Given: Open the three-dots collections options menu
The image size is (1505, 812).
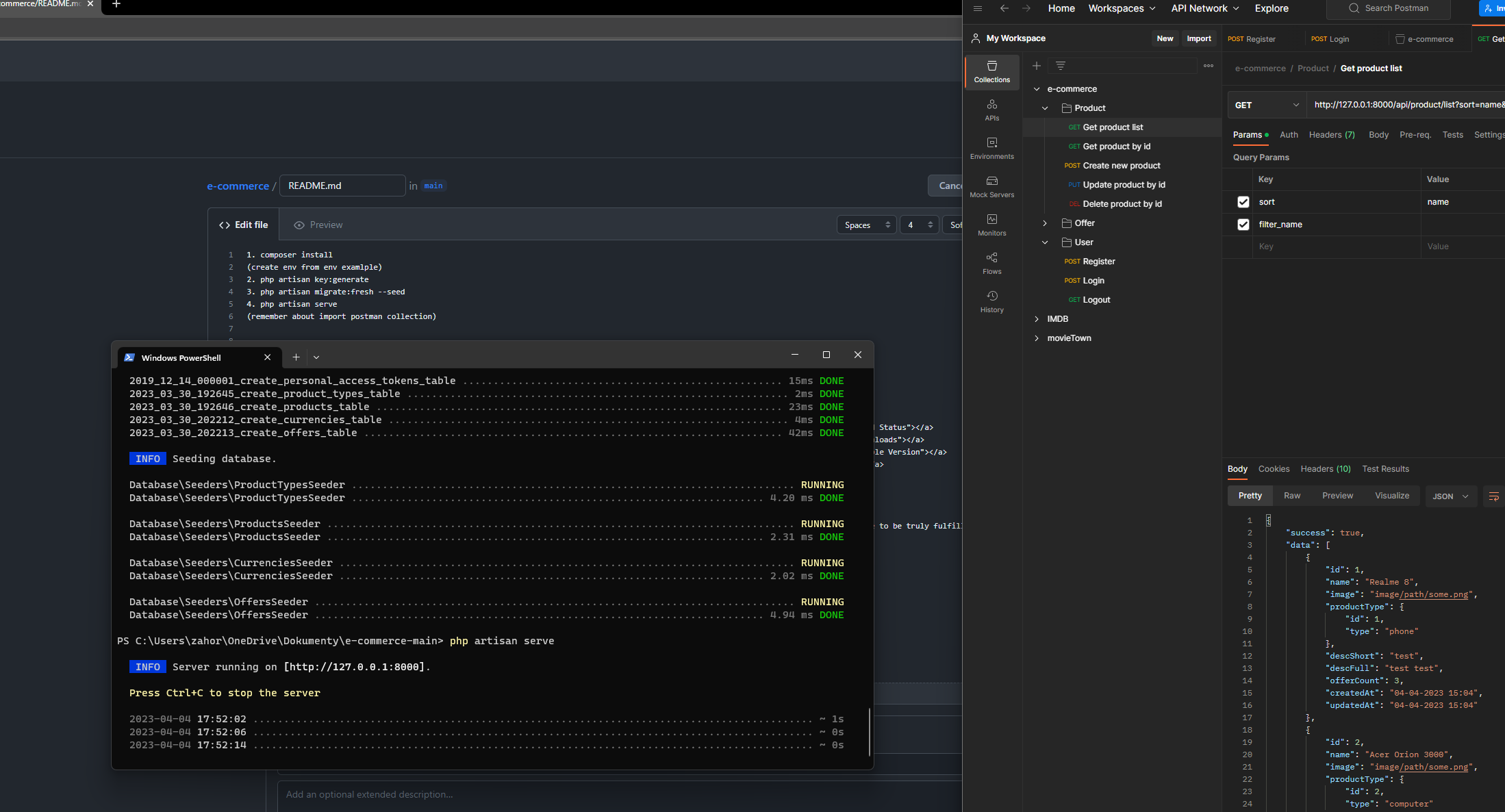Looking at the screenshot, I should point(1209,66).
